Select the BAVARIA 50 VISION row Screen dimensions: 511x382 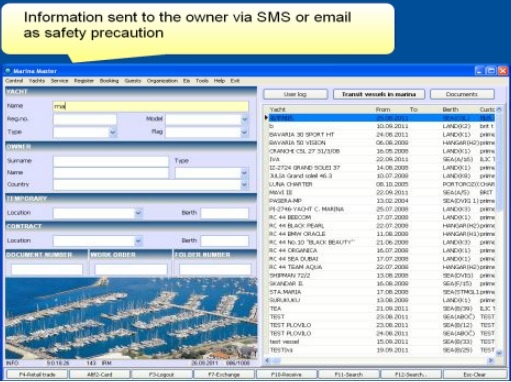(382, 143)
